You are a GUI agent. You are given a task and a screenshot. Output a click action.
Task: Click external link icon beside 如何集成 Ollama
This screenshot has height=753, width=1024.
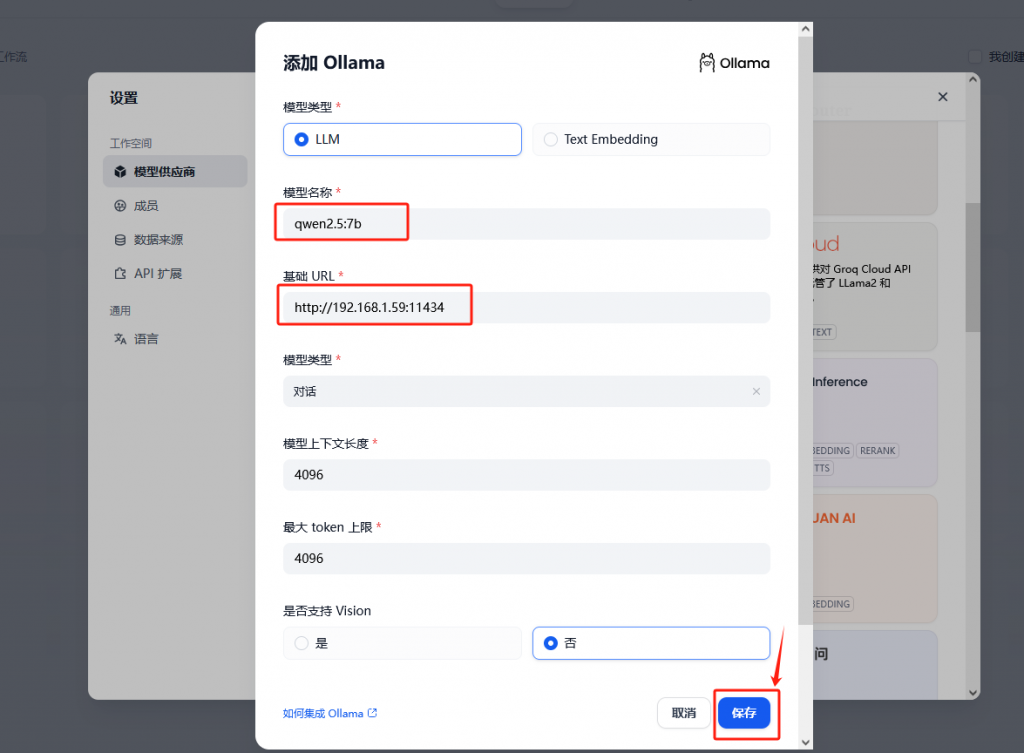(x=372, y=713)
